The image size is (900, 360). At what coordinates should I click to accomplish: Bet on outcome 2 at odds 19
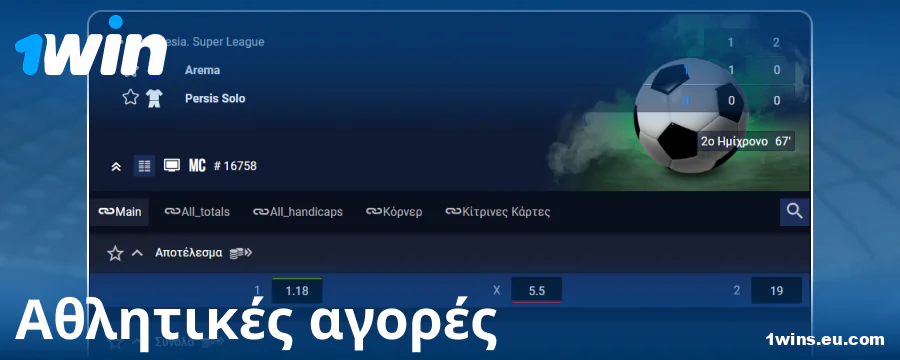[777, 291]
